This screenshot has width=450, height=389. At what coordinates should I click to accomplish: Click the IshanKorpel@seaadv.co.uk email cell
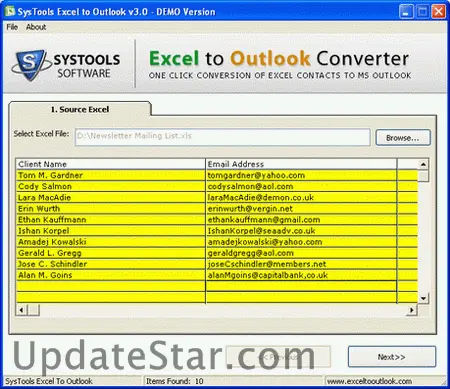click(x=301, y=231)
